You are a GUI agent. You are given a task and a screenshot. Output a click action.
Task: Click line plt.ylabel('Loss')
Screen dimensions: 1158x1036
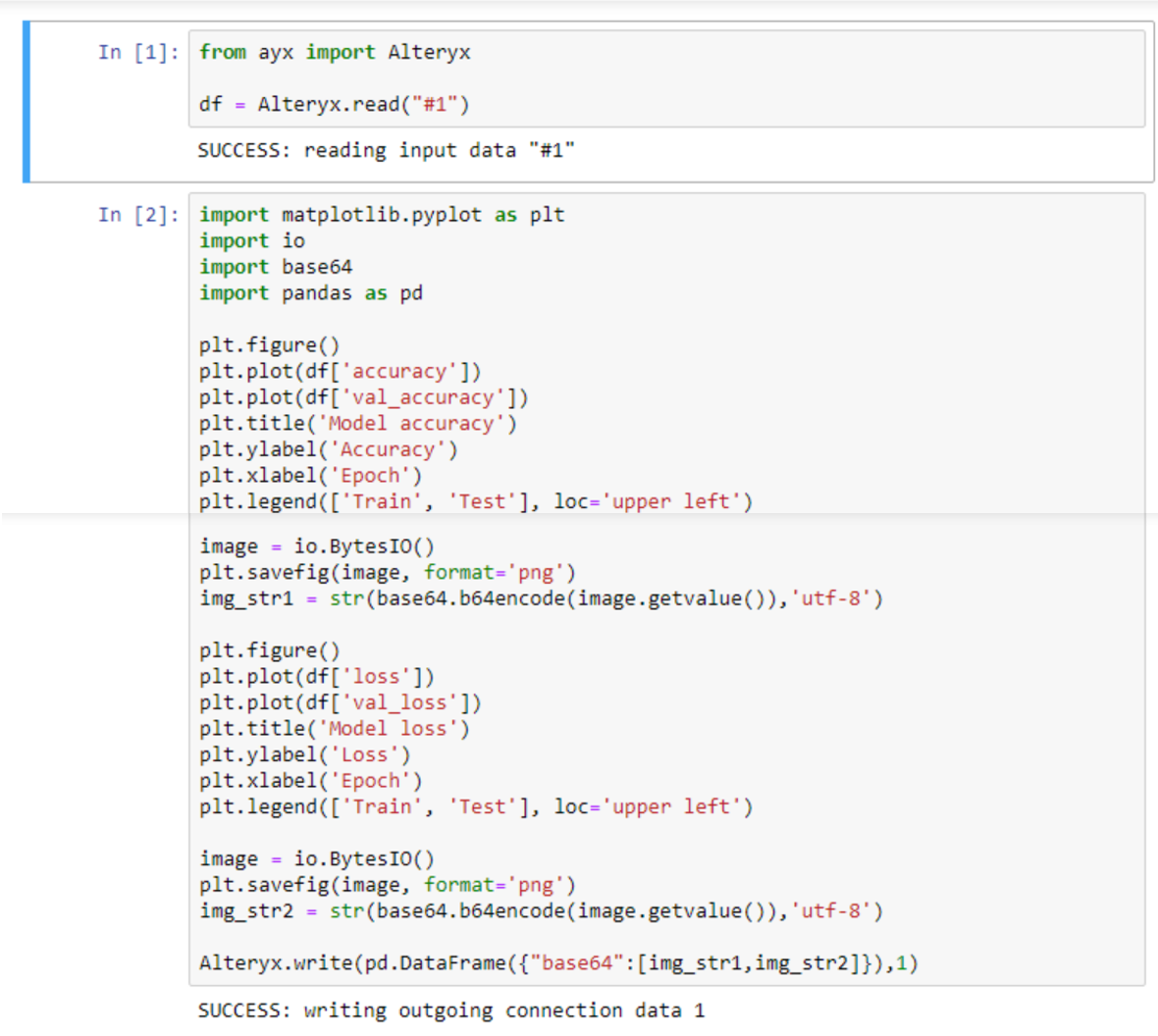click(x=304, y=754)
